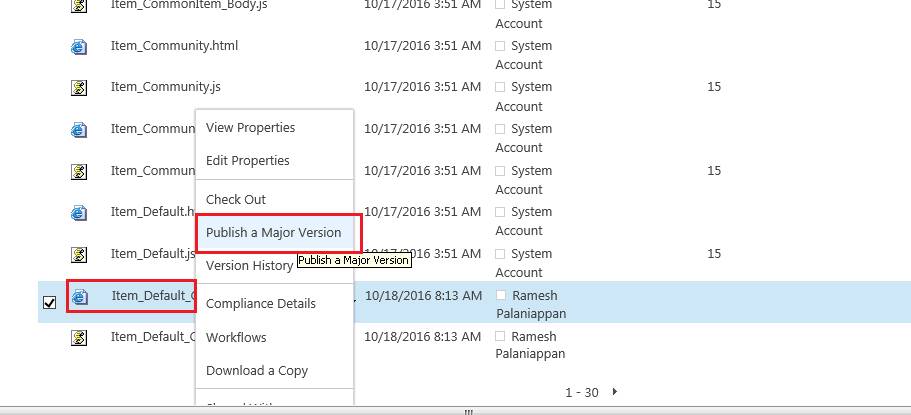Image resolution: width=911 pixels, height=415 pixels.
Task: Open Item_Default.h file name link
Action: 153,212
